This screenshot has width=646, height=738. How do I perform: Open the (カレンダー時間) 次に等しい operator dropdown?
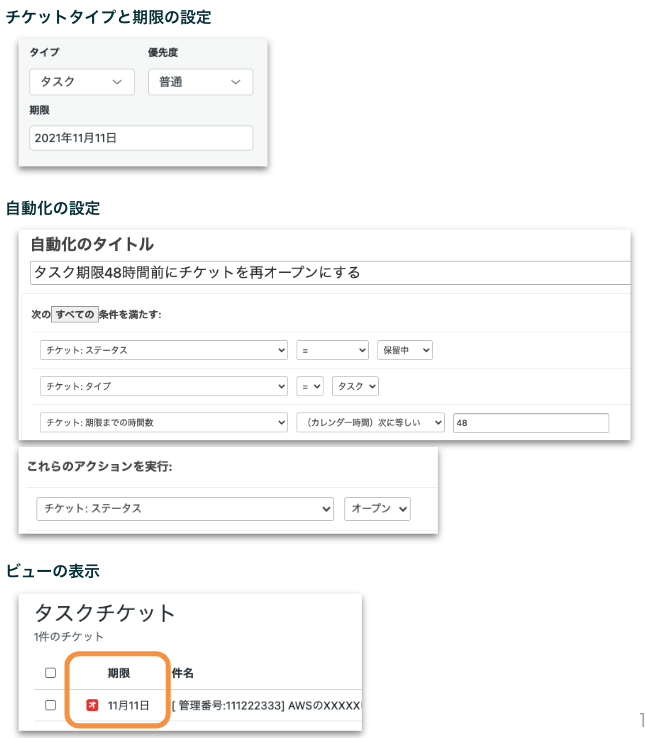click(370, 423)
